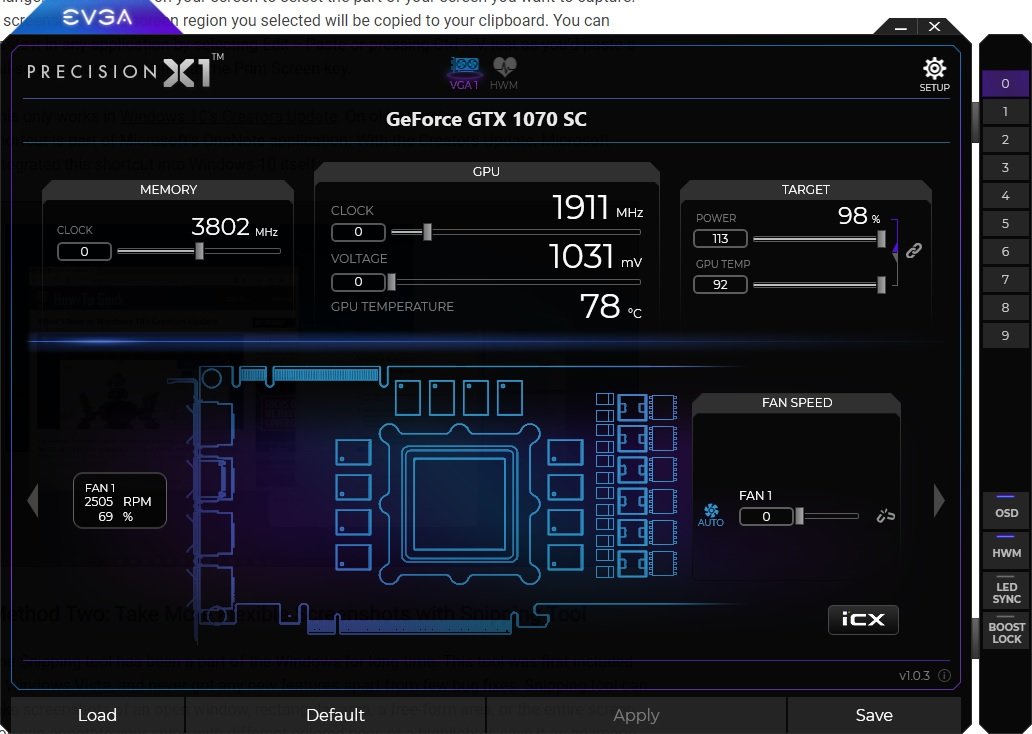
Task: Select the VGA 1 tab icon
Action: pyautogui.click(x=464, y=73)
